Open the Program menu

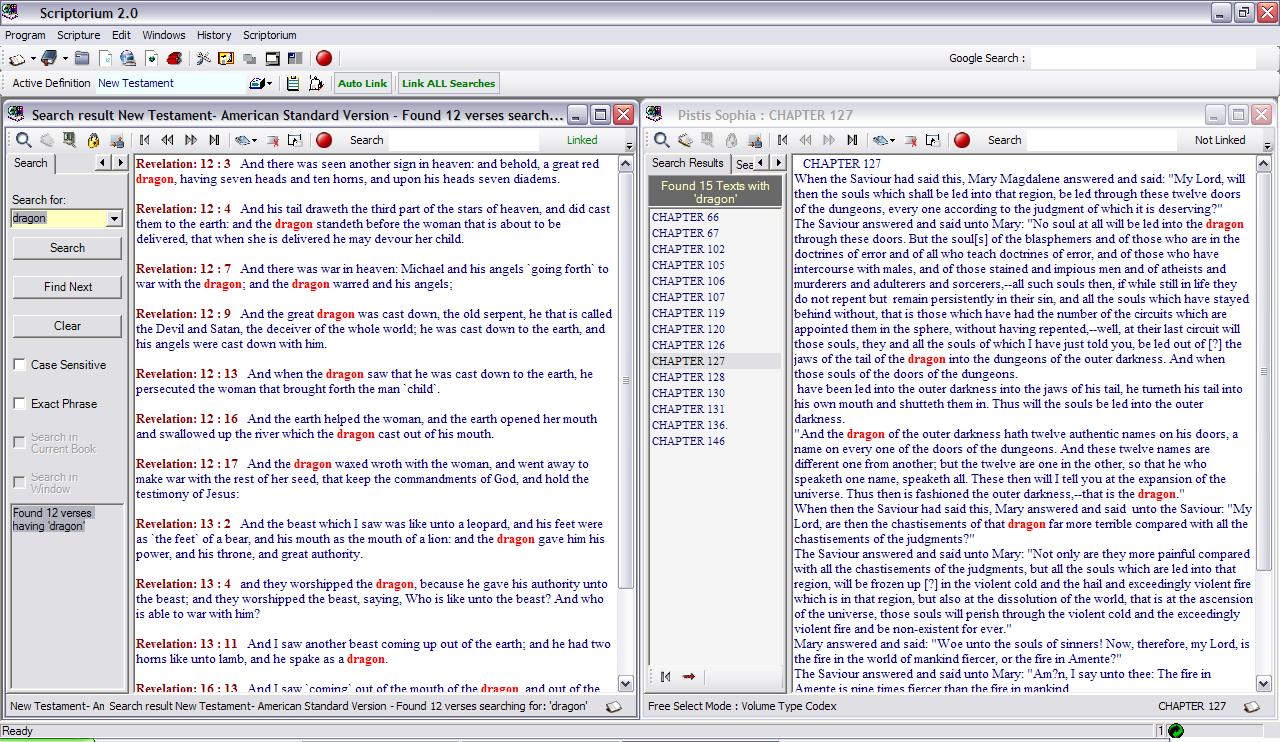pos(25,35)
